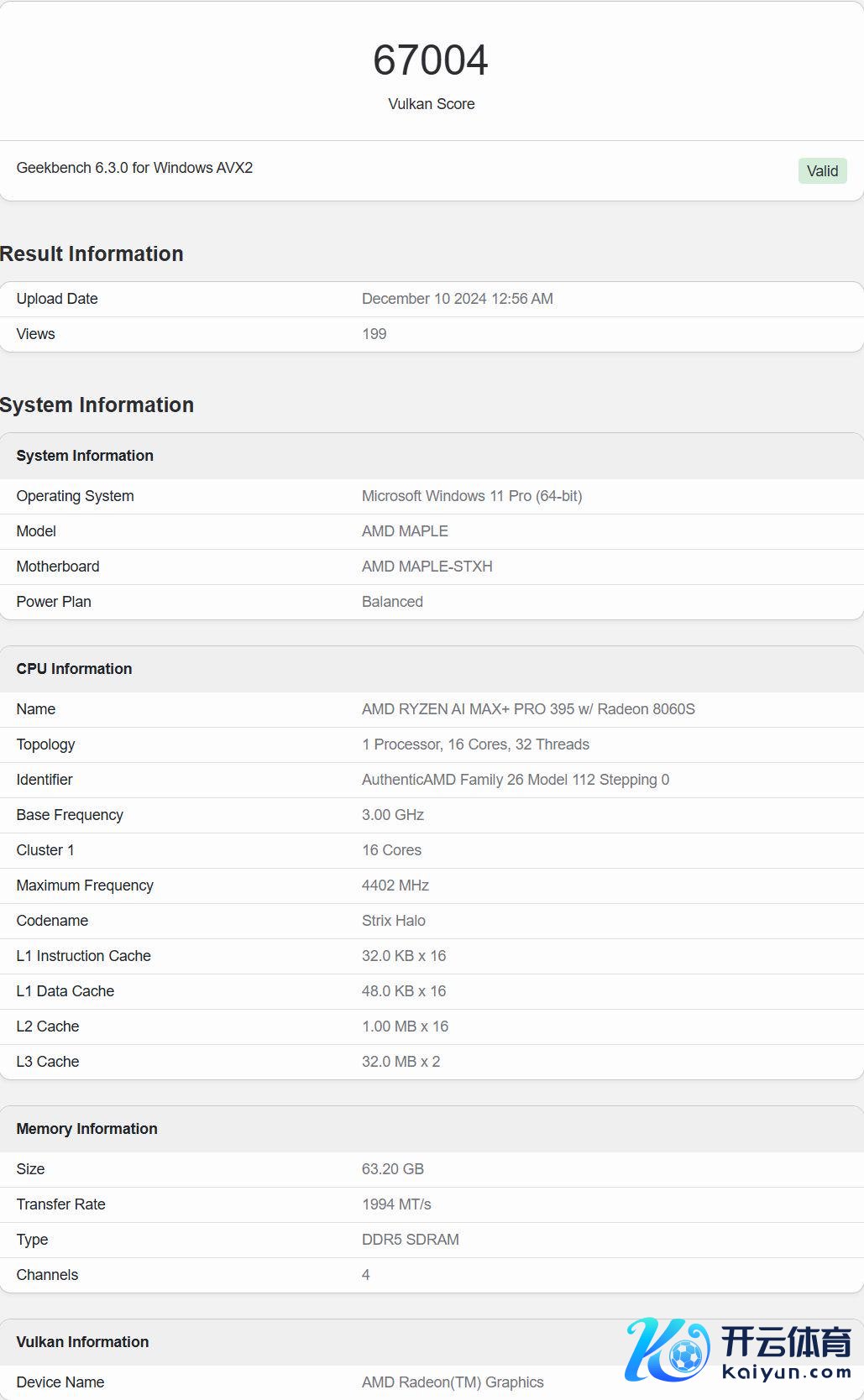
Task: Select the CPU name AMD RYZEN AI MAX+ PRO 395
Action: click(x=527, y=709)
